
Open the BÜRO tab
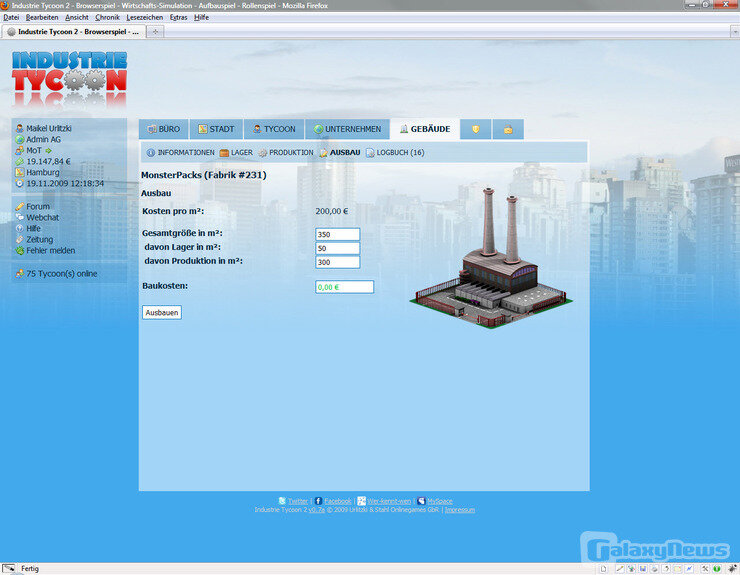coord(163,129)
